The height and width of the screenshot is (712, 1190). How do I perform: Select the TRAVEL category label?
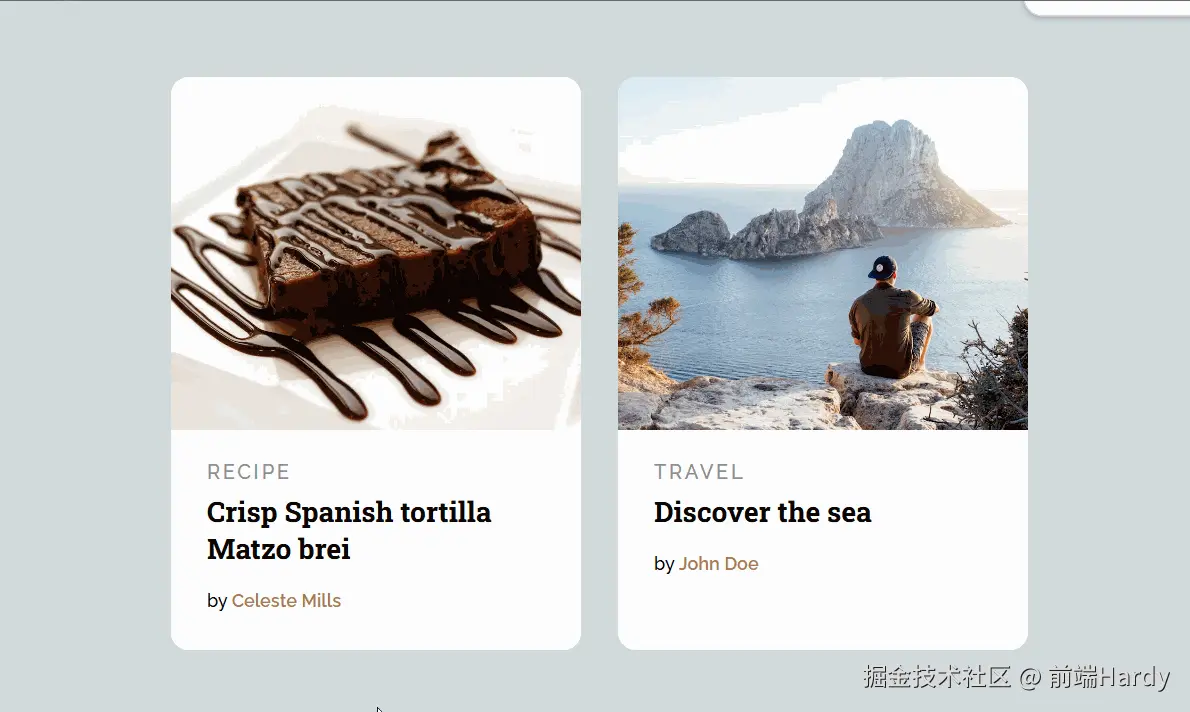pyautogui.click(x=699, y=472)
